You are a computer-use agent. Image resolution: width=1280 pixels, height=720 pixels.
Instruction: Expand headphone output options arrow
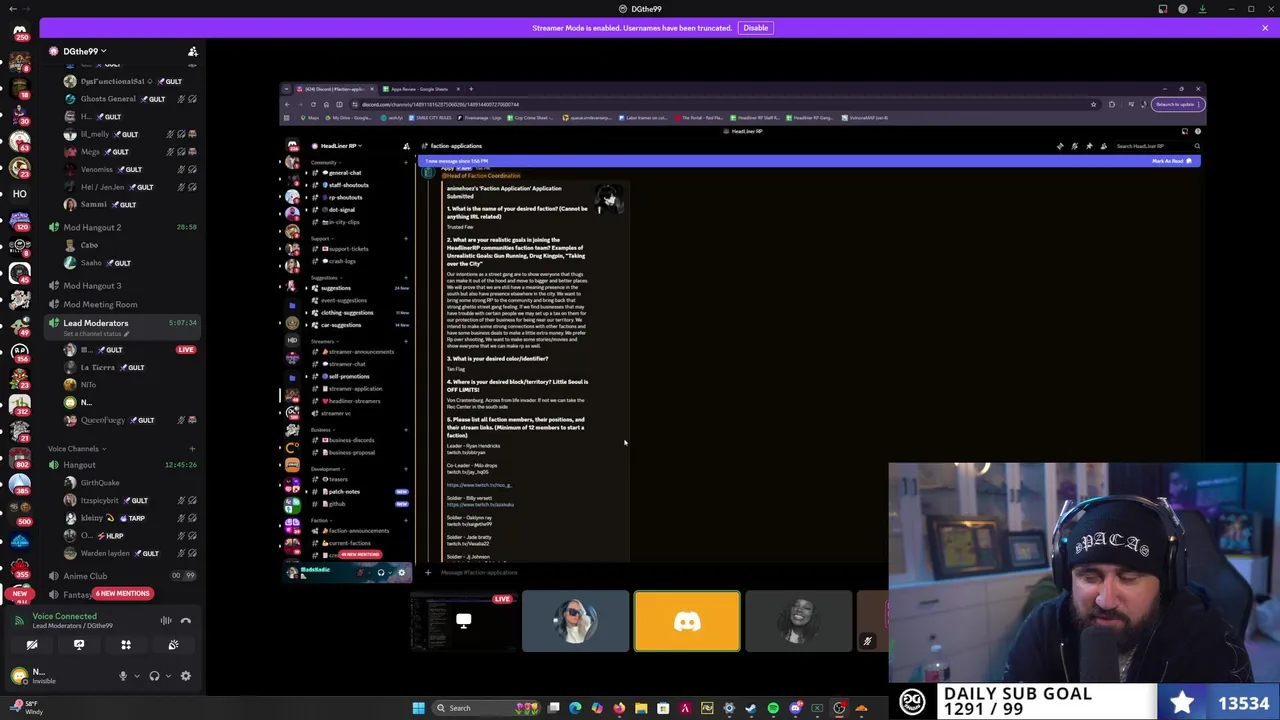pyautogui.click(x=167, y=676)
